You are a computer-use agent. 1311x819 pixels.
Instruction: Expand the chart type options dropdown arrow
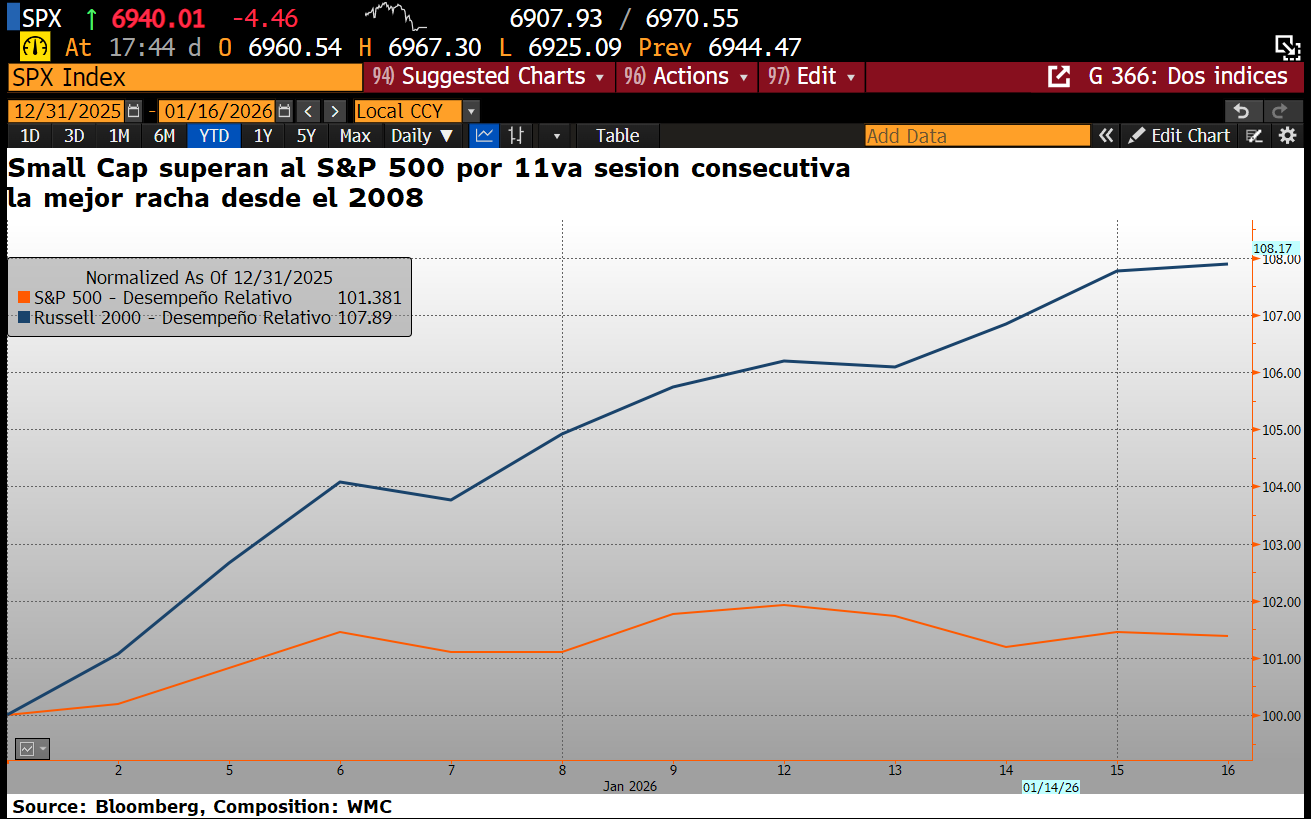[556, 135]
